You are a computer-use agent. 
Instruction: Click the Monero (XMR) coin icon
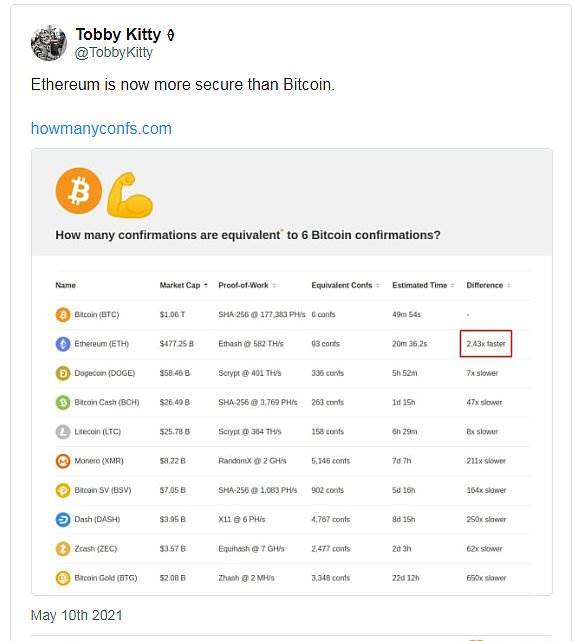pos(63,461)
